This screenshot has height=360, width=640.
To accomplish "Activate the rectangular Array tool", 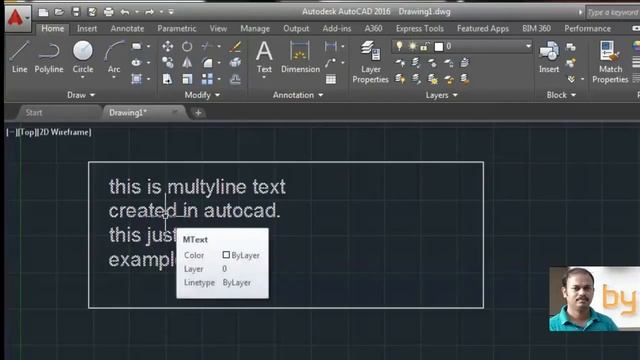I will 207,79.
